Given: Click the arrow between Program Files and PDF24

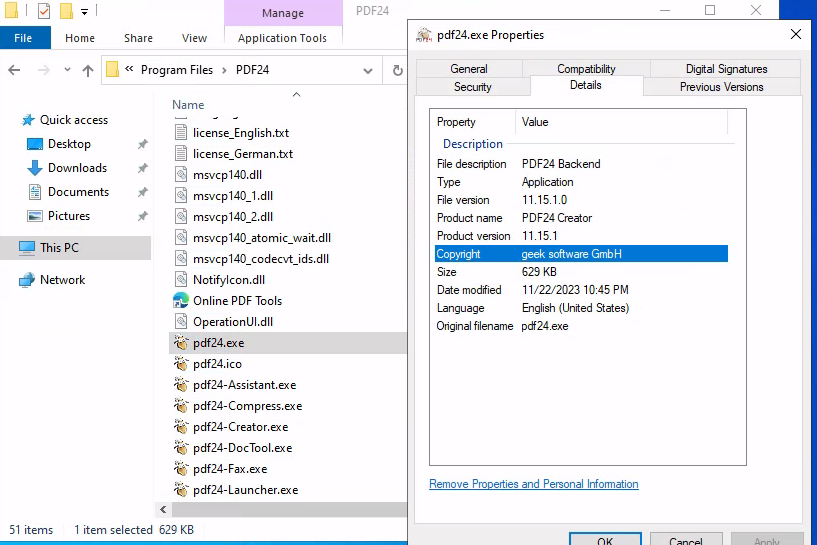Looking at the screenshot, I should (224, 70).
